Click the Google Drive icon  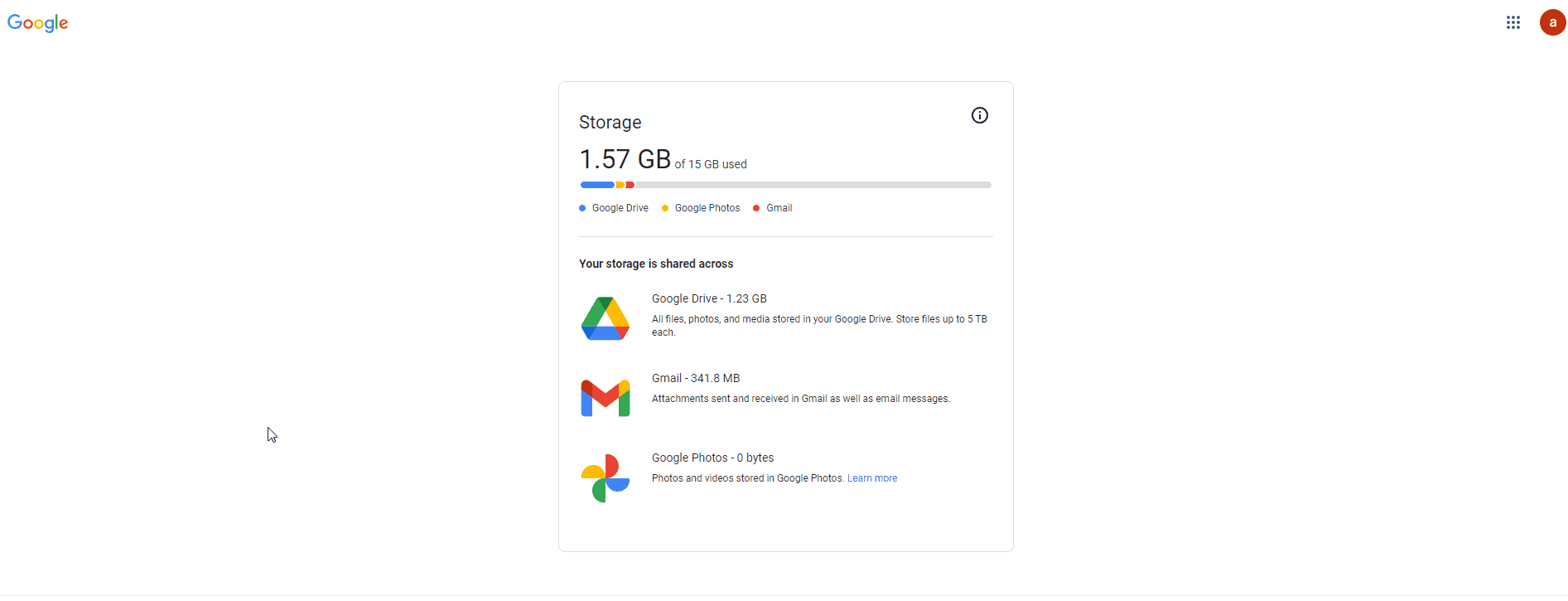[605, 318]
